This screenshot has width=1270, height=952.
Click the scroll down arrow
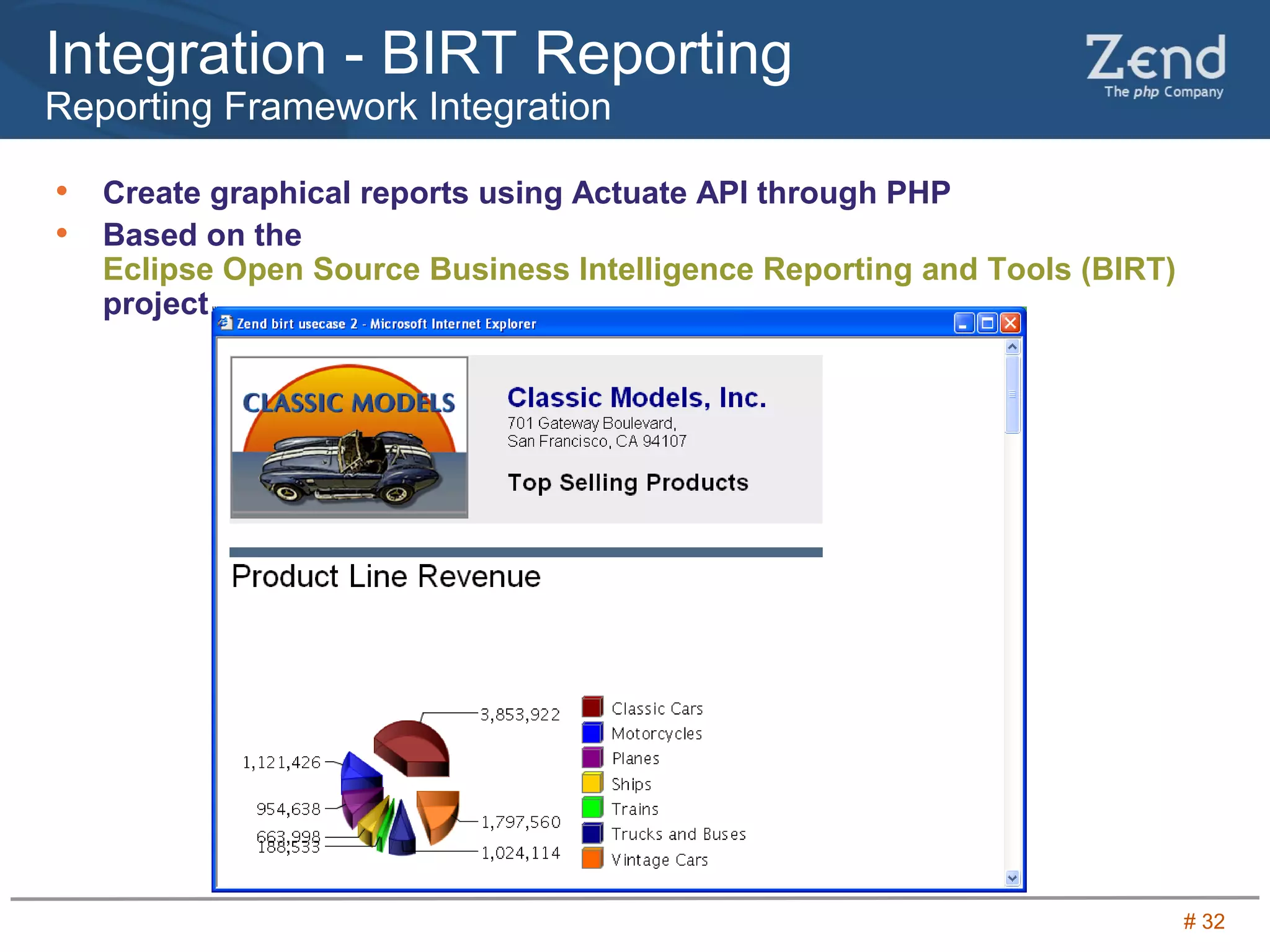click(x=1012, y=878)
